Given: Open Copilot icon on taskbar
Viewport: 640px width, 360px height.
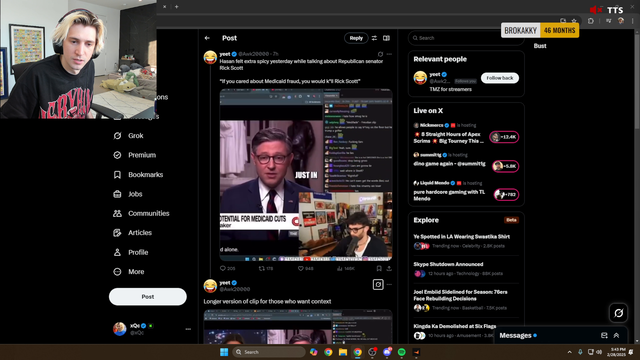Looking at the screenshot, I should click(x=313, y=352).
